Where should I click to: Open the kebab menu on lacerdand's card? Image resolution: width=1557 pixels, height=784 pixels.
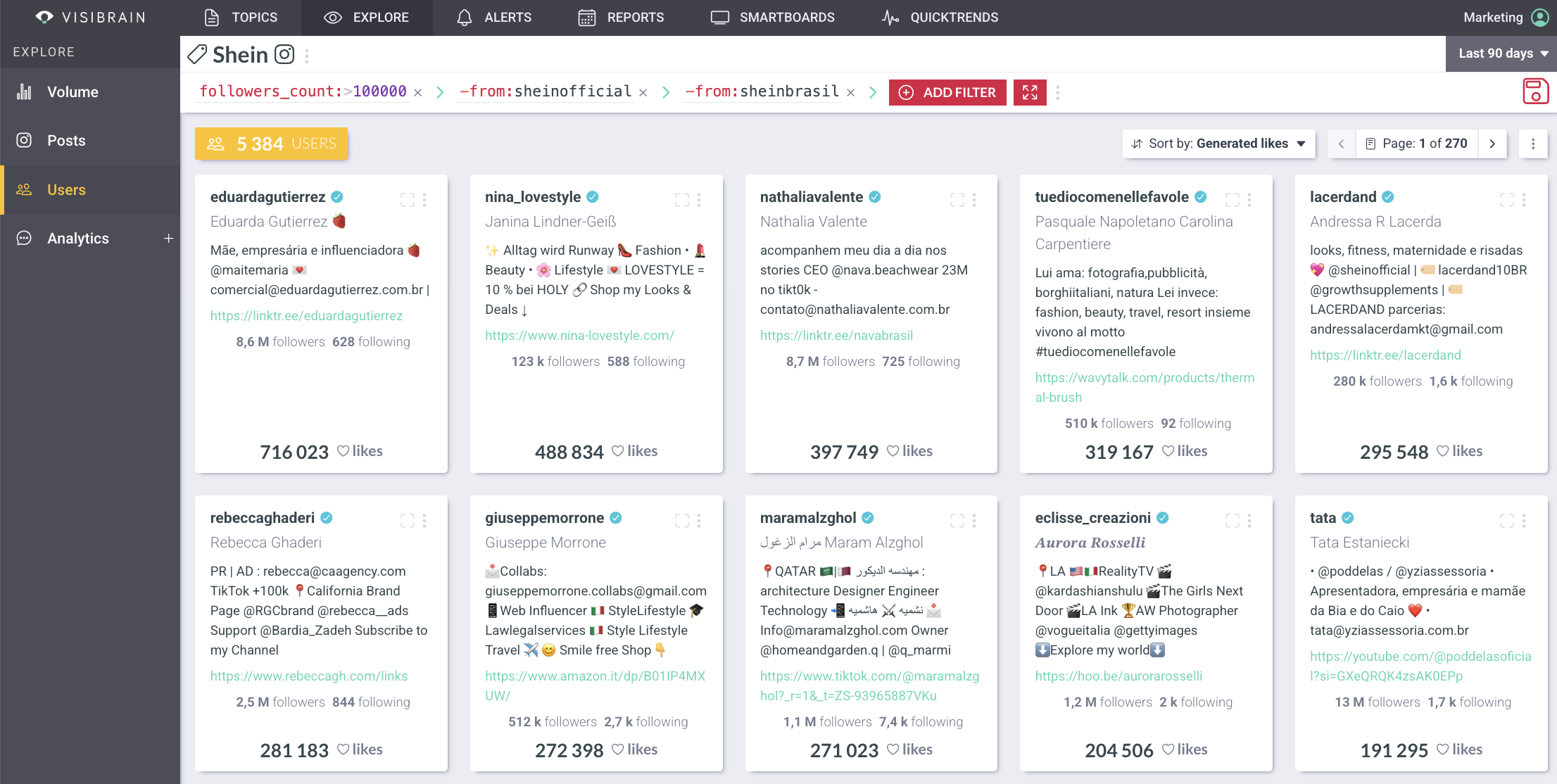[x=1525, y=199]
